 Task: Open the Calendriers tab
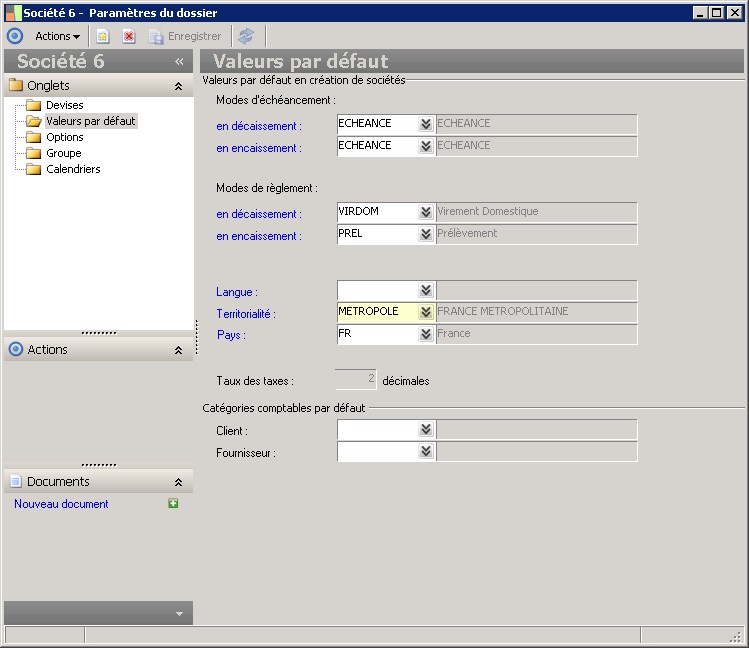point(73,169)
